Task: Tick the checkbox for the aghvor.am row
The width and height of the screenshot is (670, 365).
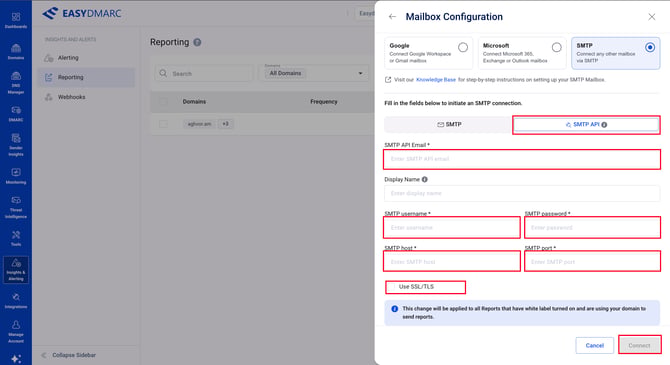Action: (x=163, y=124)
